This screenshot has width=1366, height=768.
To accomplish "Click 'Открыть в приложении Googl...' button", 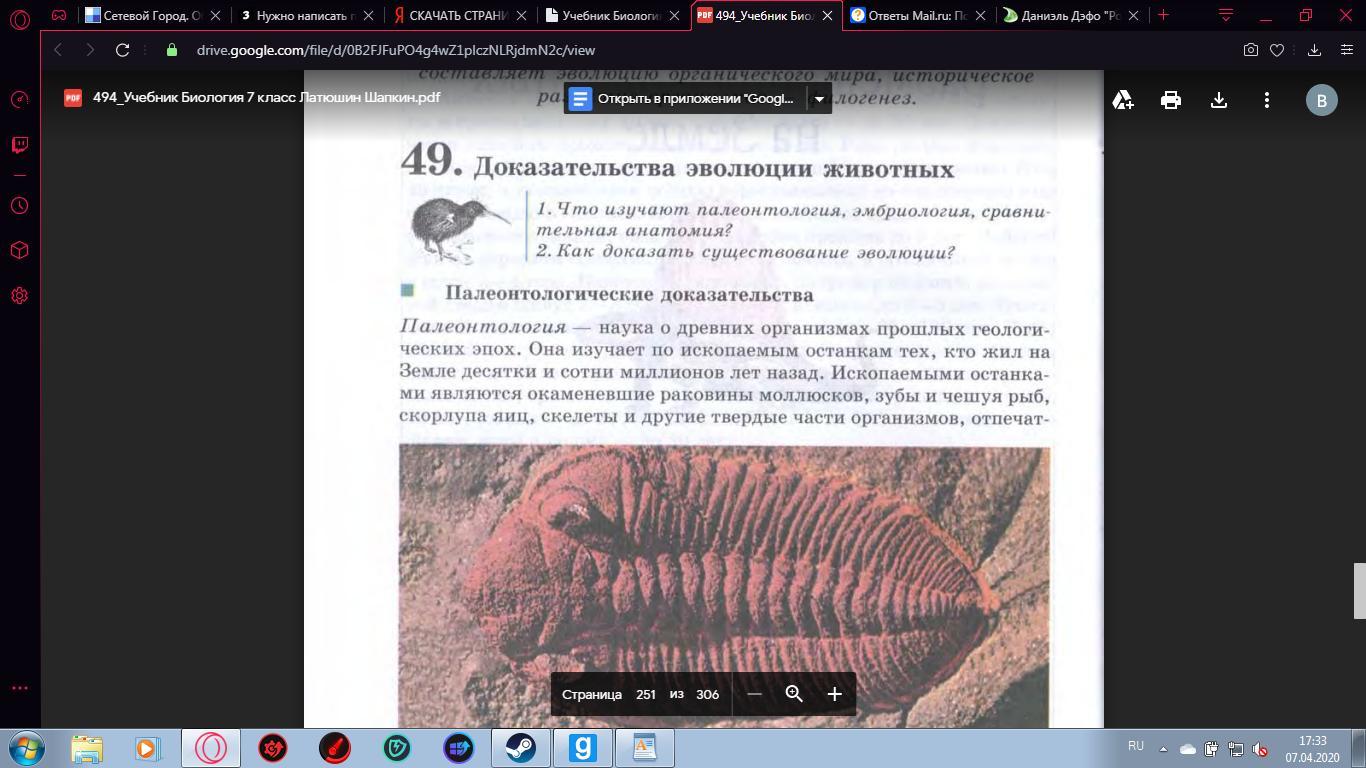I will coord(686,99).
